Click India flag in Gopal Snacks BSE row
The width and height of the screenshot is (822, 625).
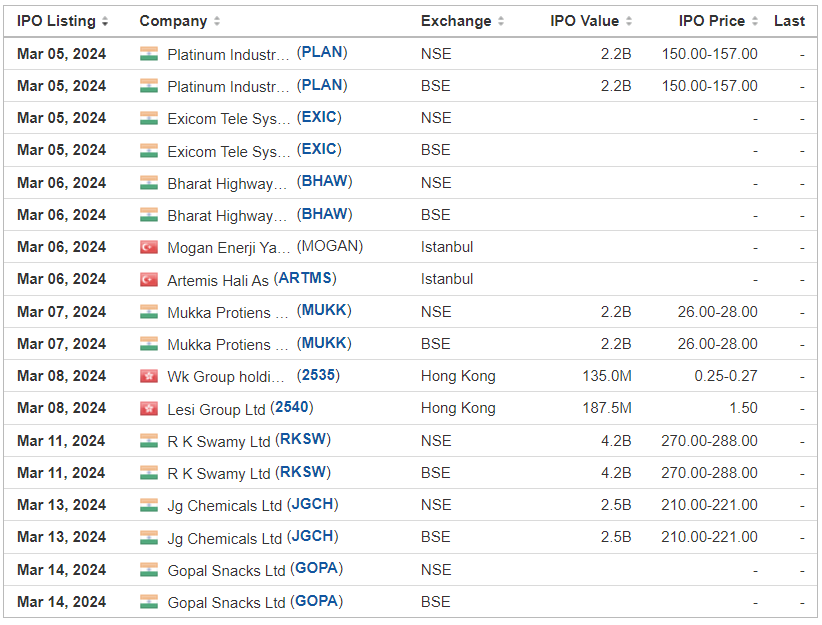coord(149,602)
